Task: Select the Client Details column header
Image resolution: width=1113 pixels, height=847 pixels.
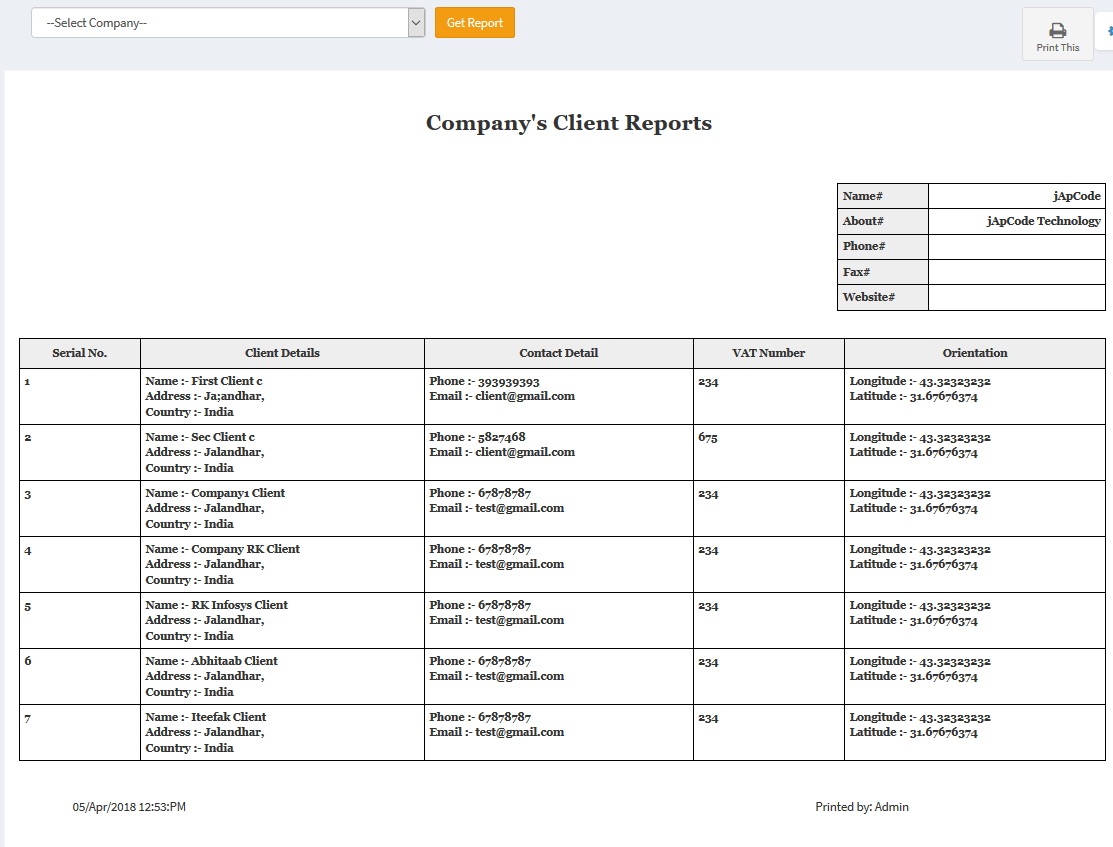Action: point(283,353)
